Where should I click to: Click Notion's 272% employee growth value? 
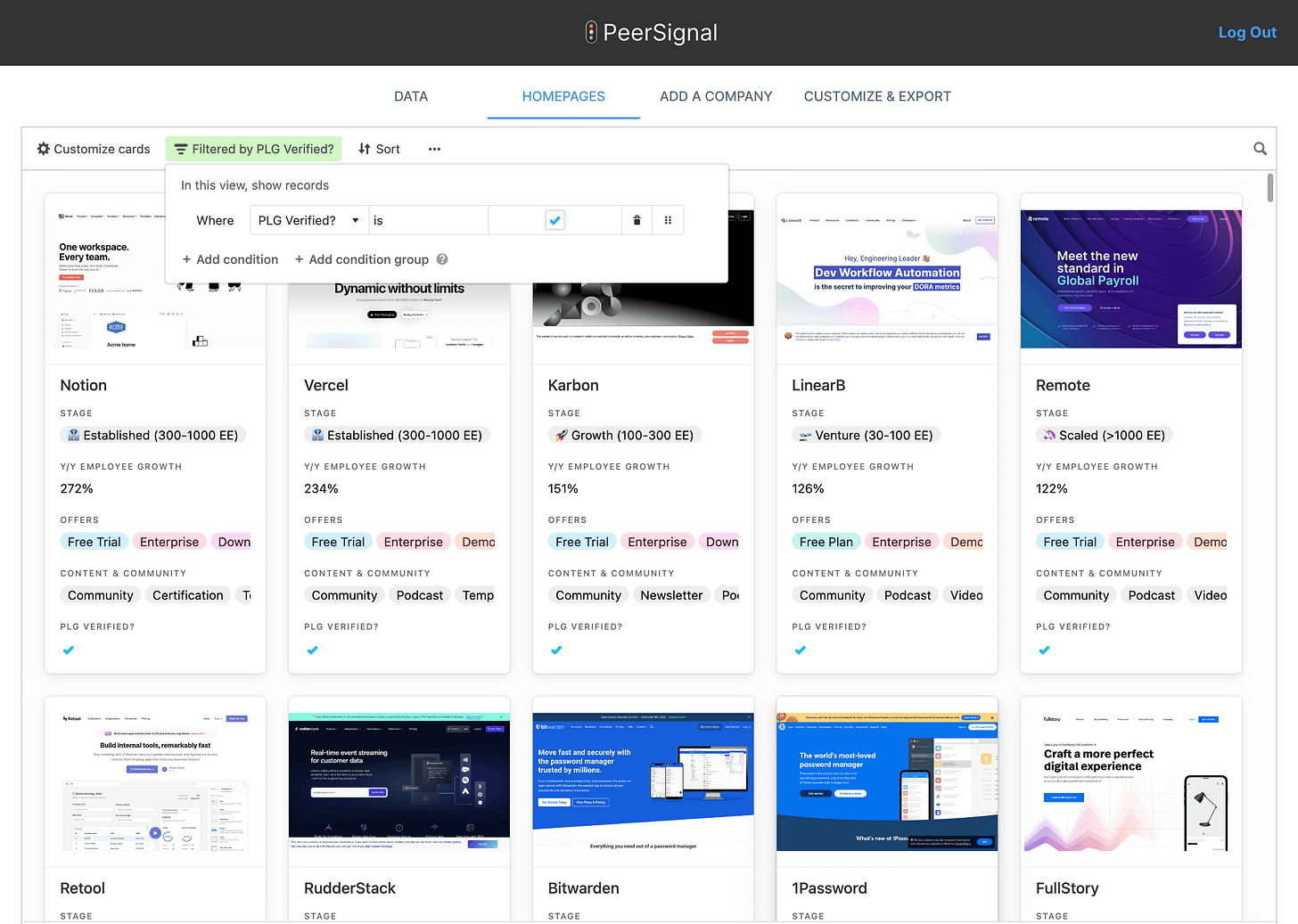pyautogui.click(x=77, y=488)
